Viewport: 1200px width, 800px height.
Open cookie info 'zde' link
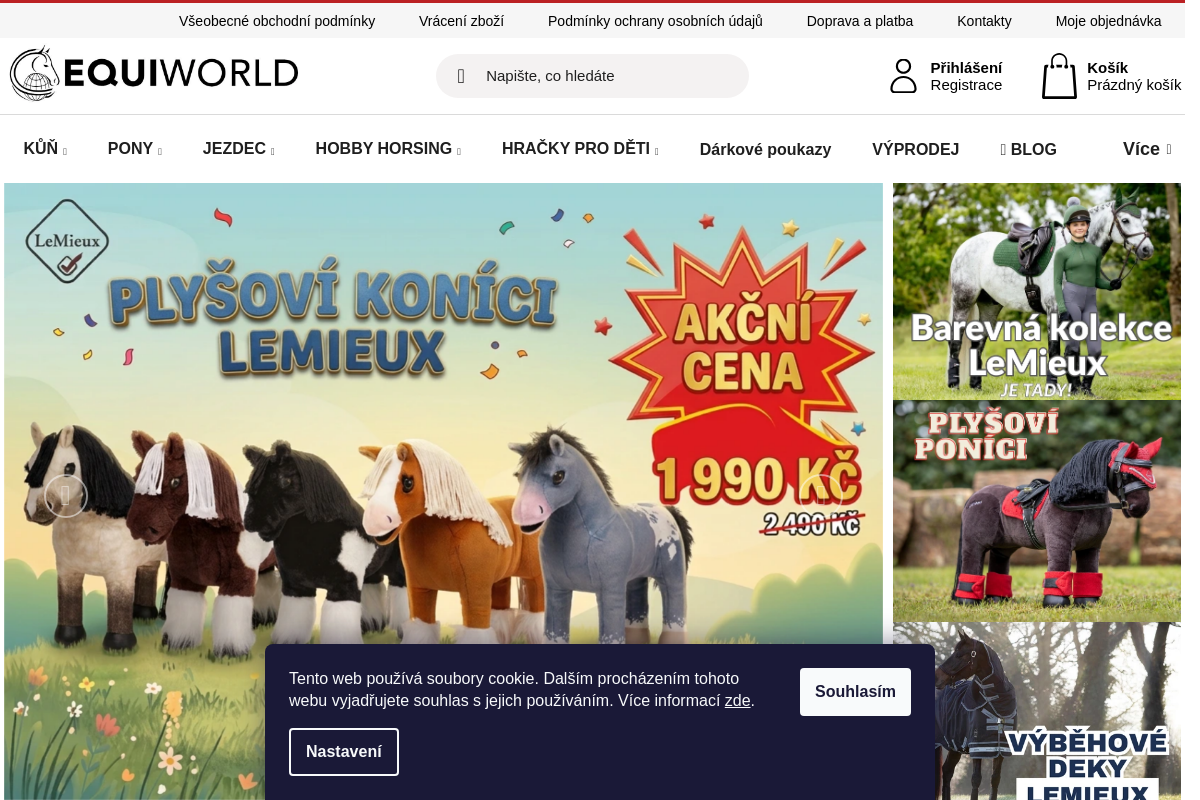coord(737,701)
